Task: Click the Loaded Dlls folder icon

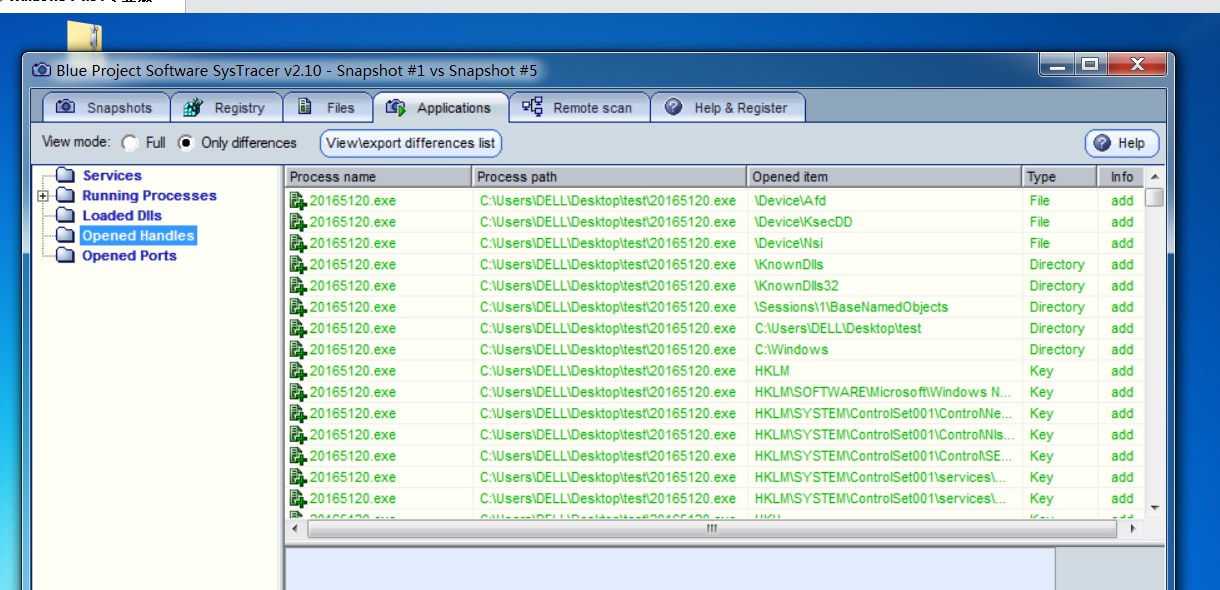Action: pyautogui.click(x=65, y=216)
